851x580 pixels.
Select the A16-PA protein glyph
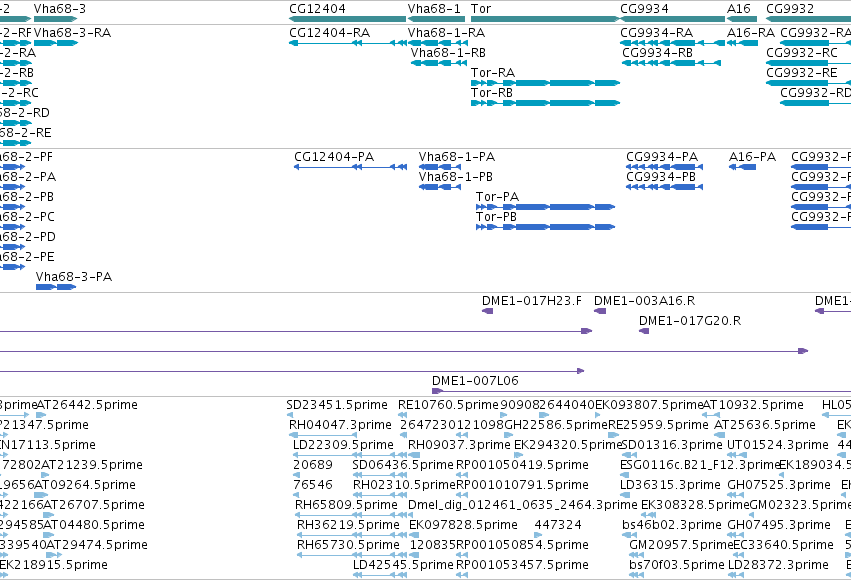pos(742,167)
